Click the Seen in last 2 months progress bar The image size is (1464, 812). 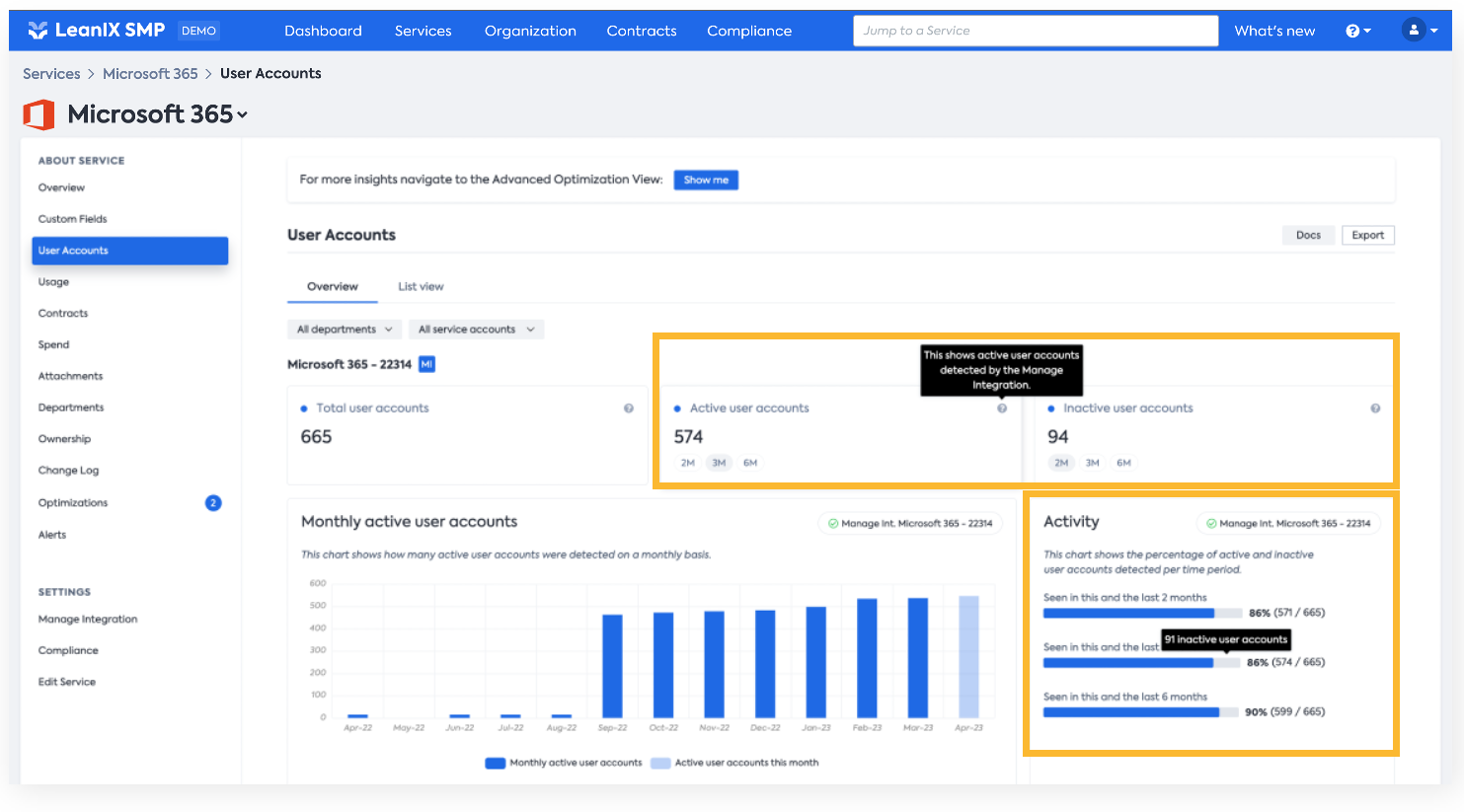[x=1141, y=614]
